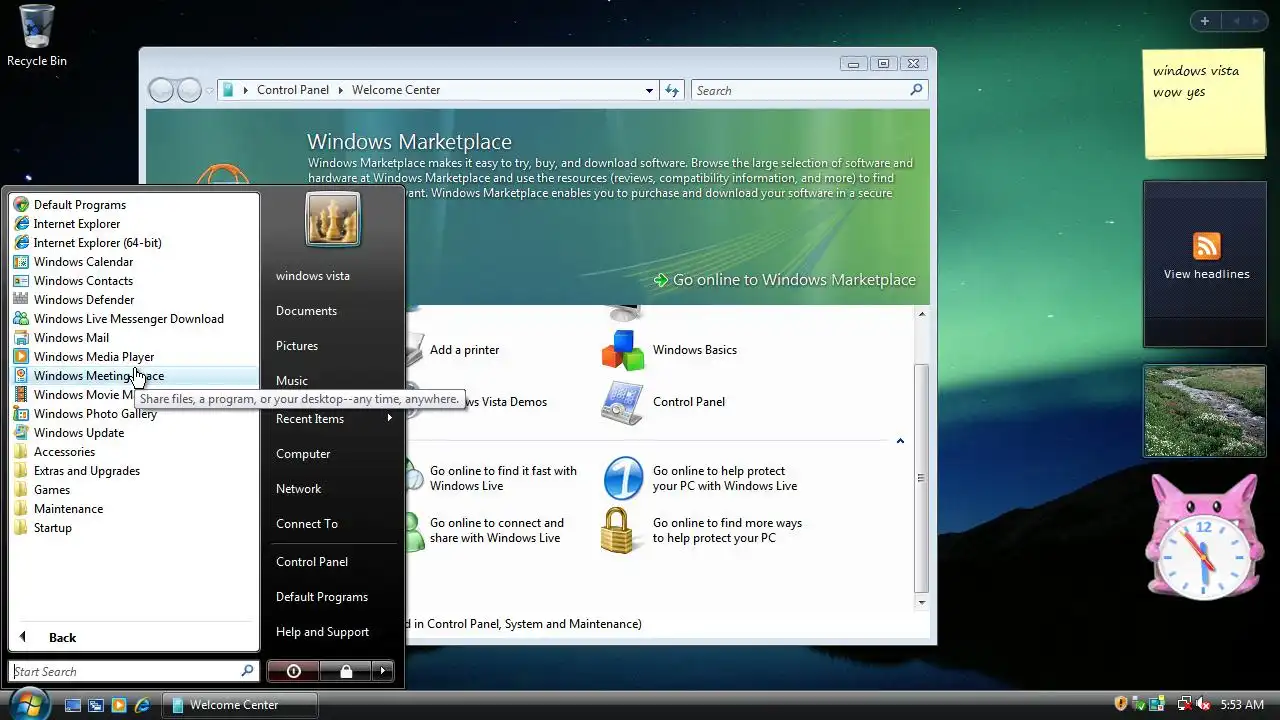Click the windows vista user name link
The image size is (1280, 720).
tap(313, 276)
